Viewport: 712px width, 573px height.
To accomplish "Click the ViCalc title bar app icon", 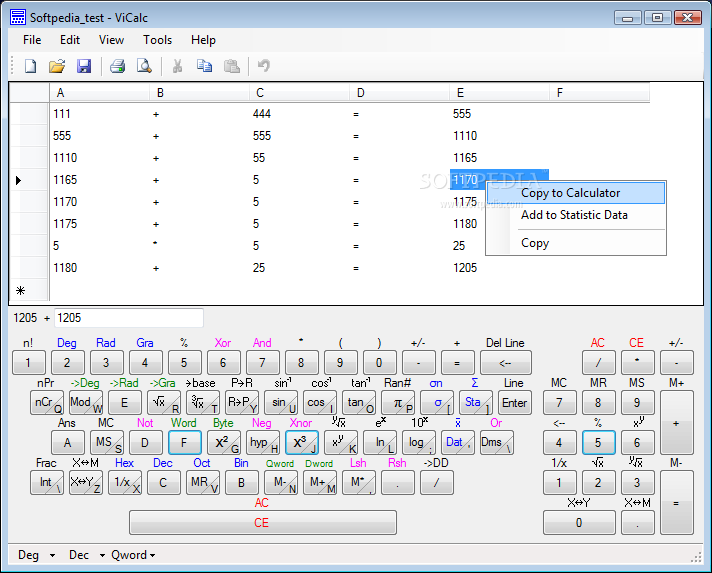I will [18, 17].
